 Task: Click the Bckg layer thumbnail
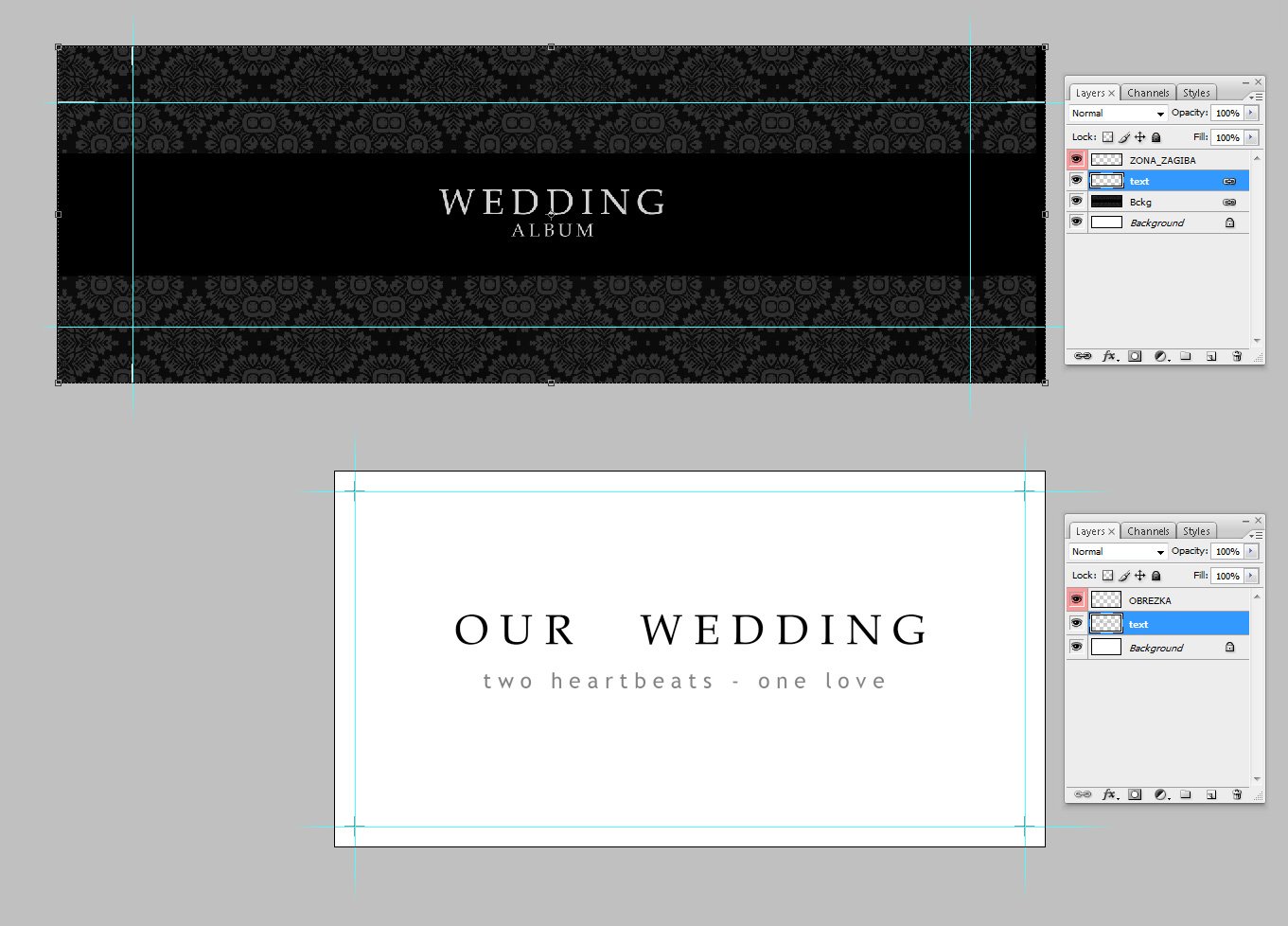(x=1106, y=202)
